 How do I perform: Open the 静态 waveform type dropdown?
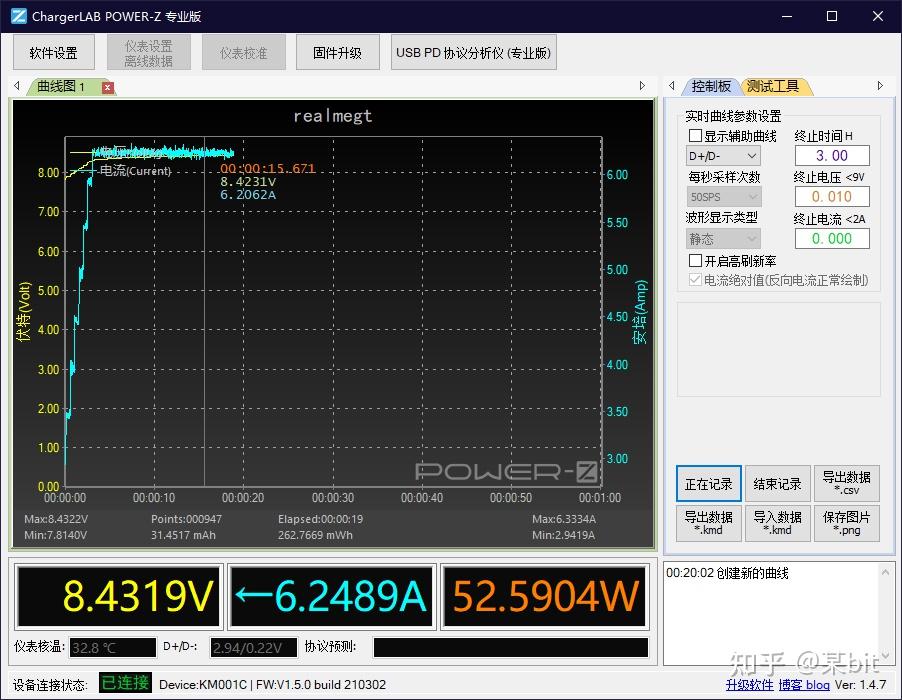tap(723, 238)
